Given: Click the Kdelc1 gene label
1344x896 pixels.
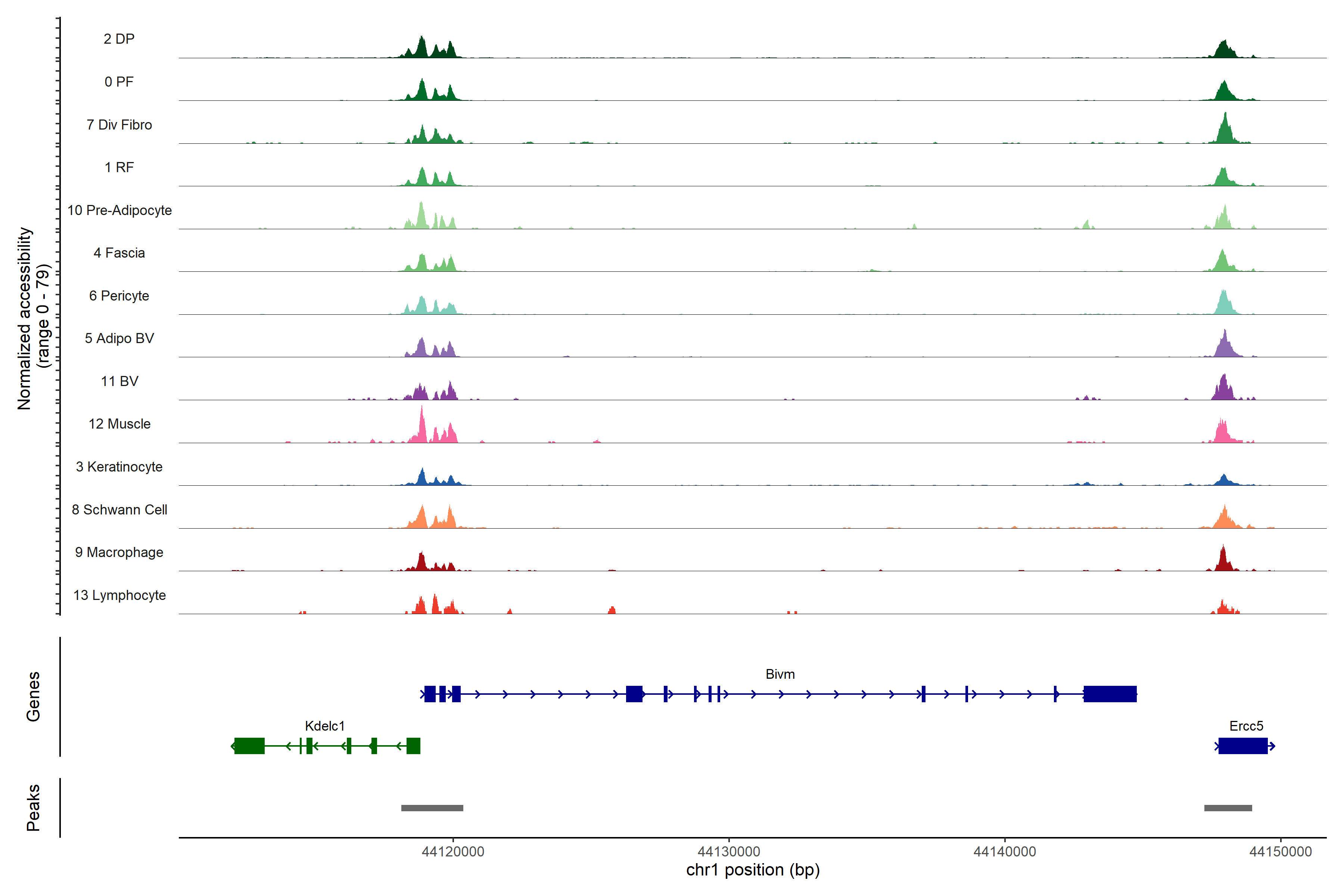Looking at the screenshot, I should tap(324, 726).
